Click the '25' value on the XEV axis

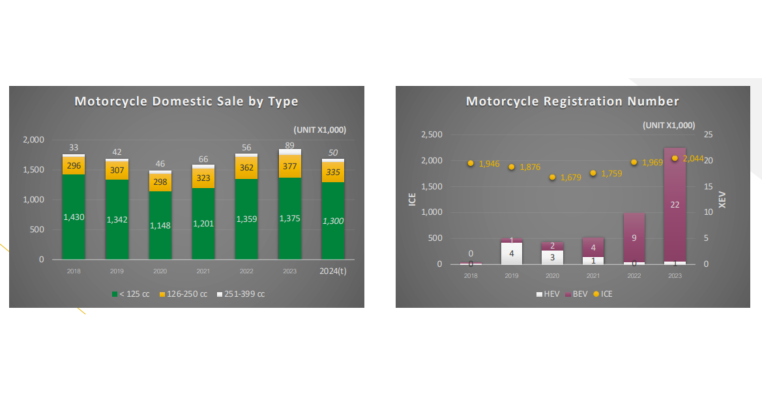tap(709, 135)
